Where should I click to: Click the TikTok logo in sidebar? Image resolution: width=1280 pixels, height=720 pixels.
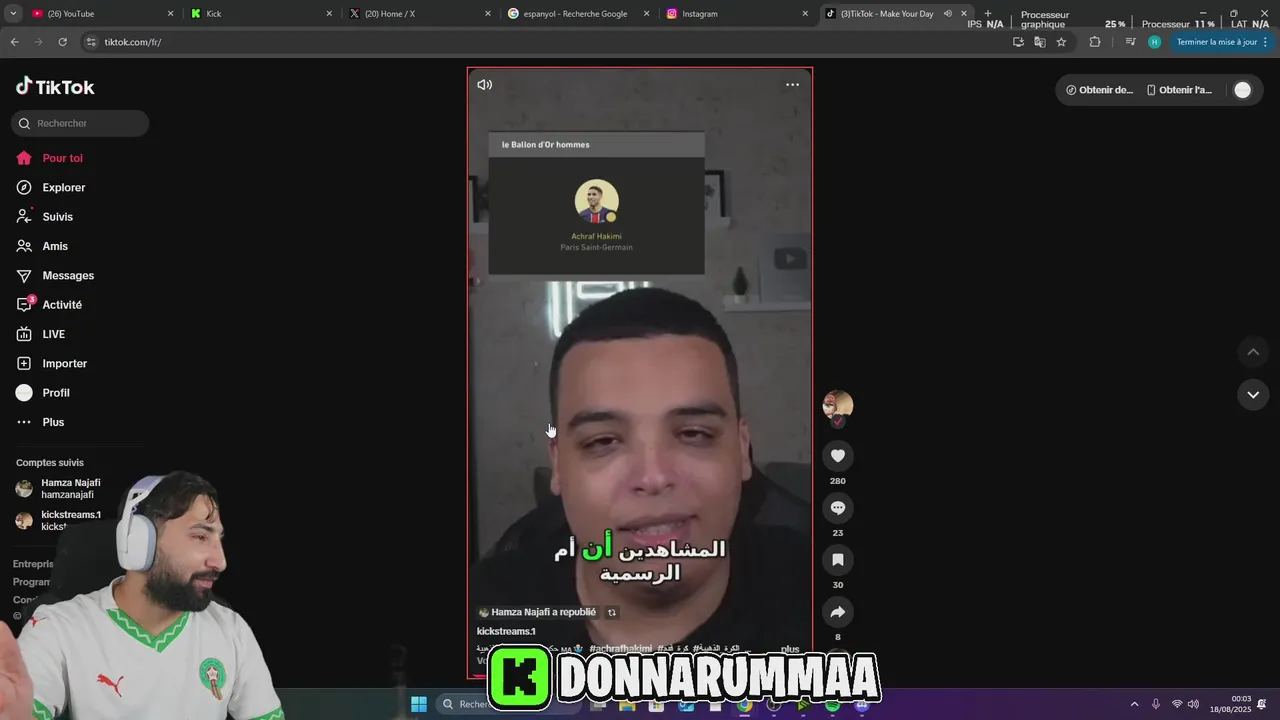(x=55, y=87)
